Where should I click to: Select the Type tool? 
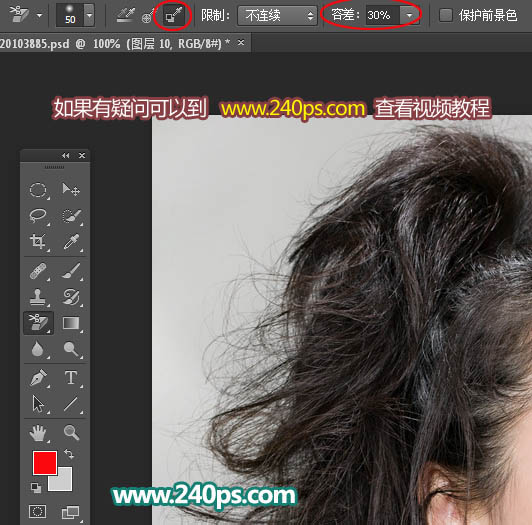pyautogui.click(x=71, y=378)
